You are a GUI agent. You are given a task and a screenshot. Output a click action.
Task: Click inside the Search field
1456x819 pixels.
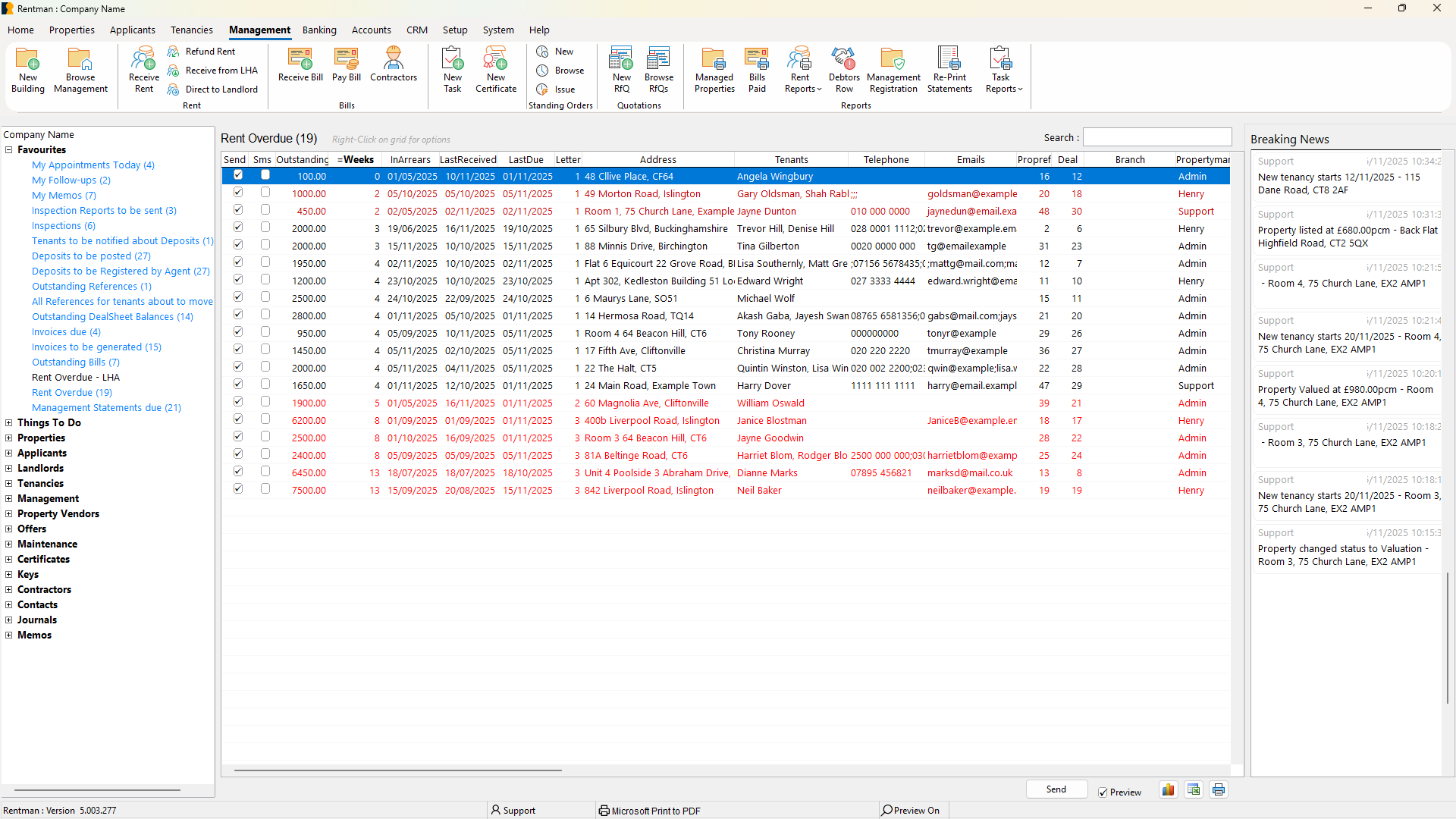(x=1157, y=136)
